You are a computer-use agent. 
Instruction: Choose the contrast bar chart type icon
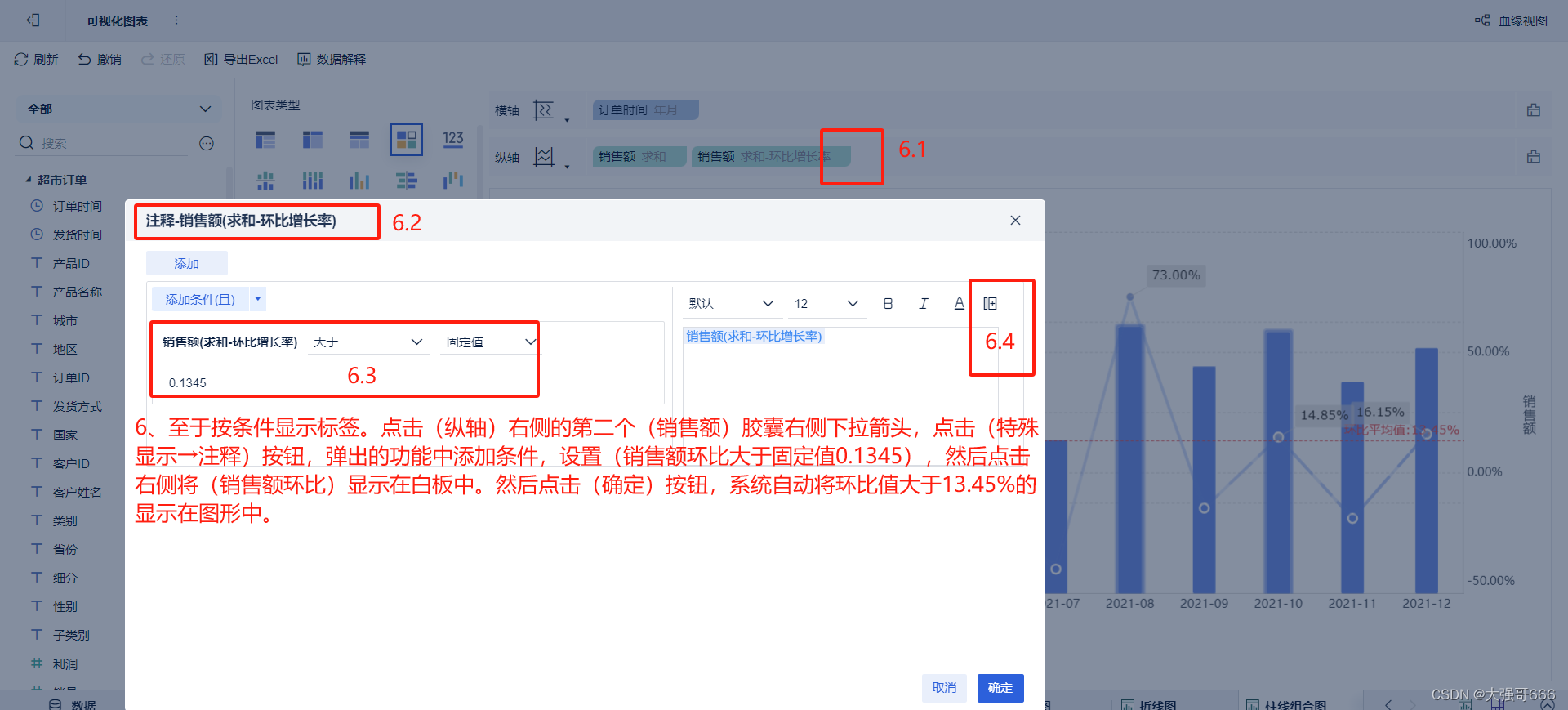(x=407, y=180)
